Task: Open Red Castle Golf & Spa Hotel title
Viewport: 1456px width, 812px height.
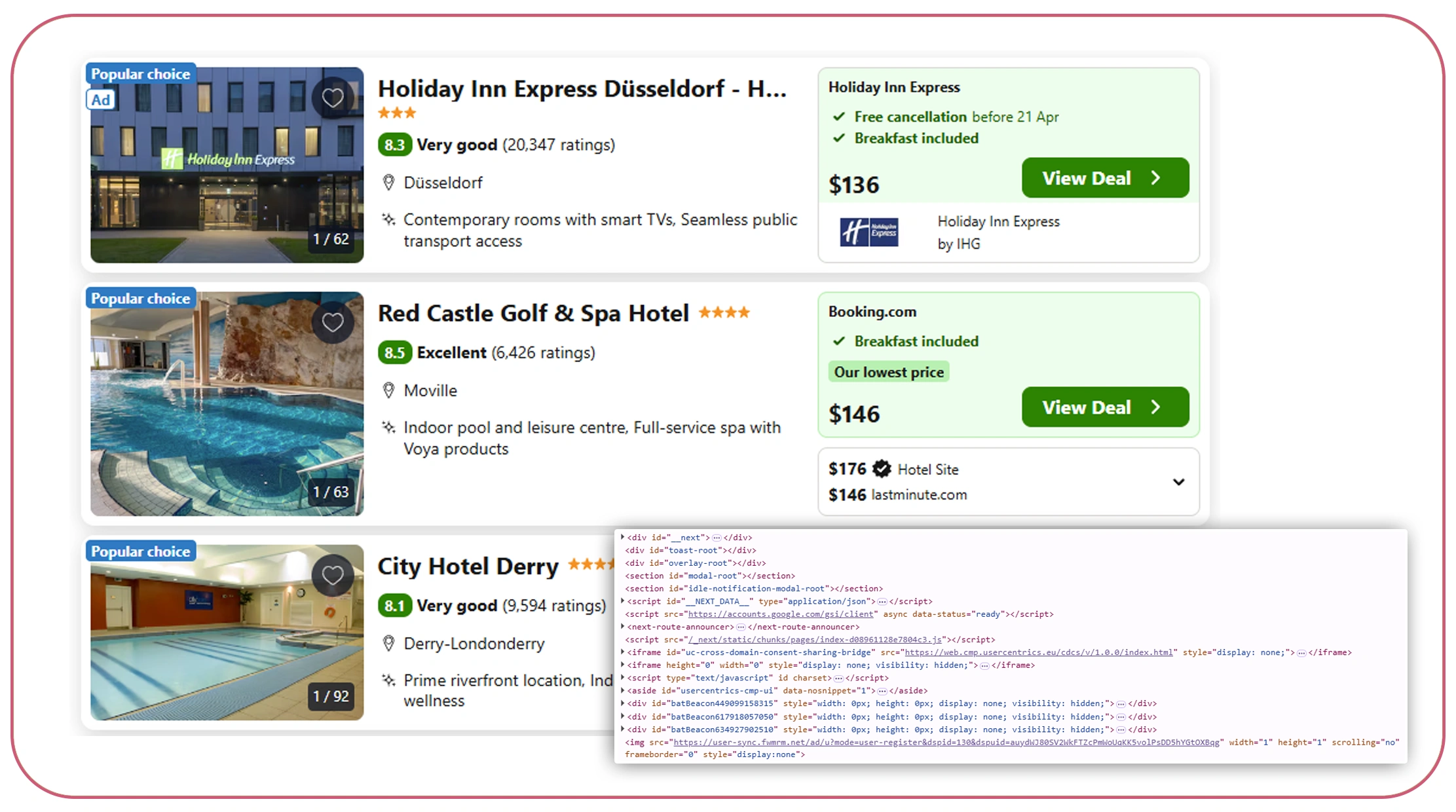Action: 533,314
